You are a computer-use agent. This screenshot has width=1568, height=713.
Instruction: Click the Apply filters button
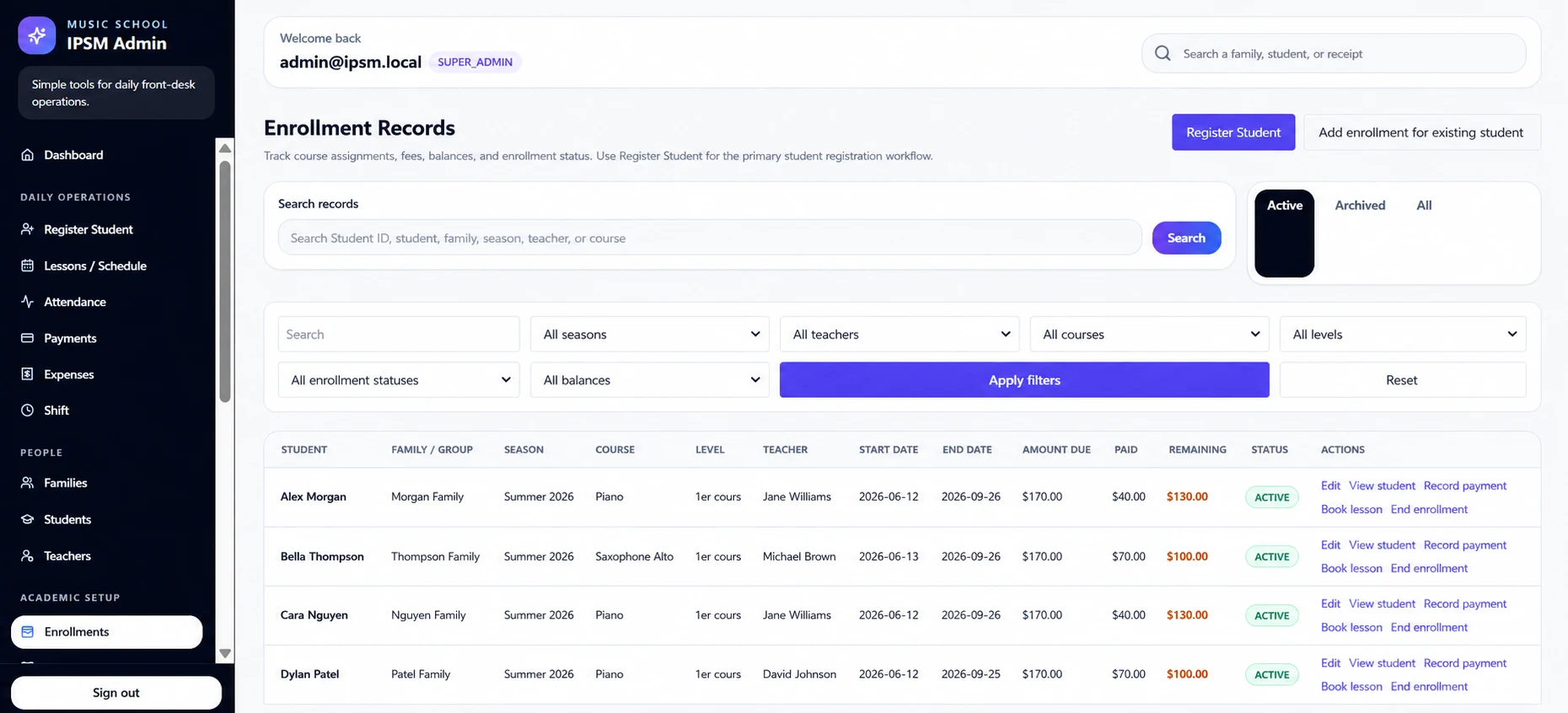(x=1024, y=380)
